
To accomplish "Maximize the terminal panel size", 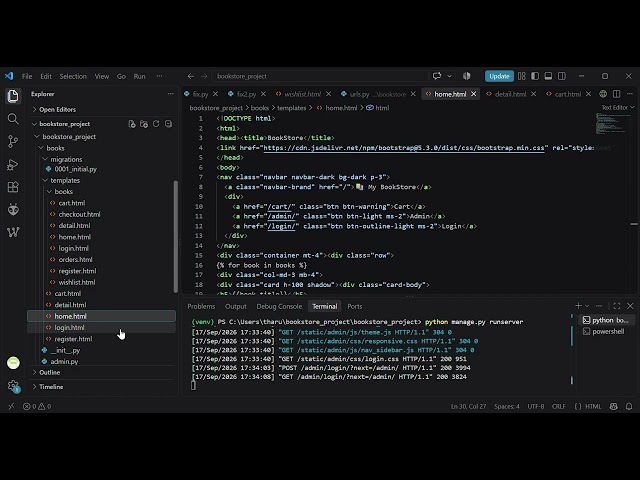I will (616, 306).
